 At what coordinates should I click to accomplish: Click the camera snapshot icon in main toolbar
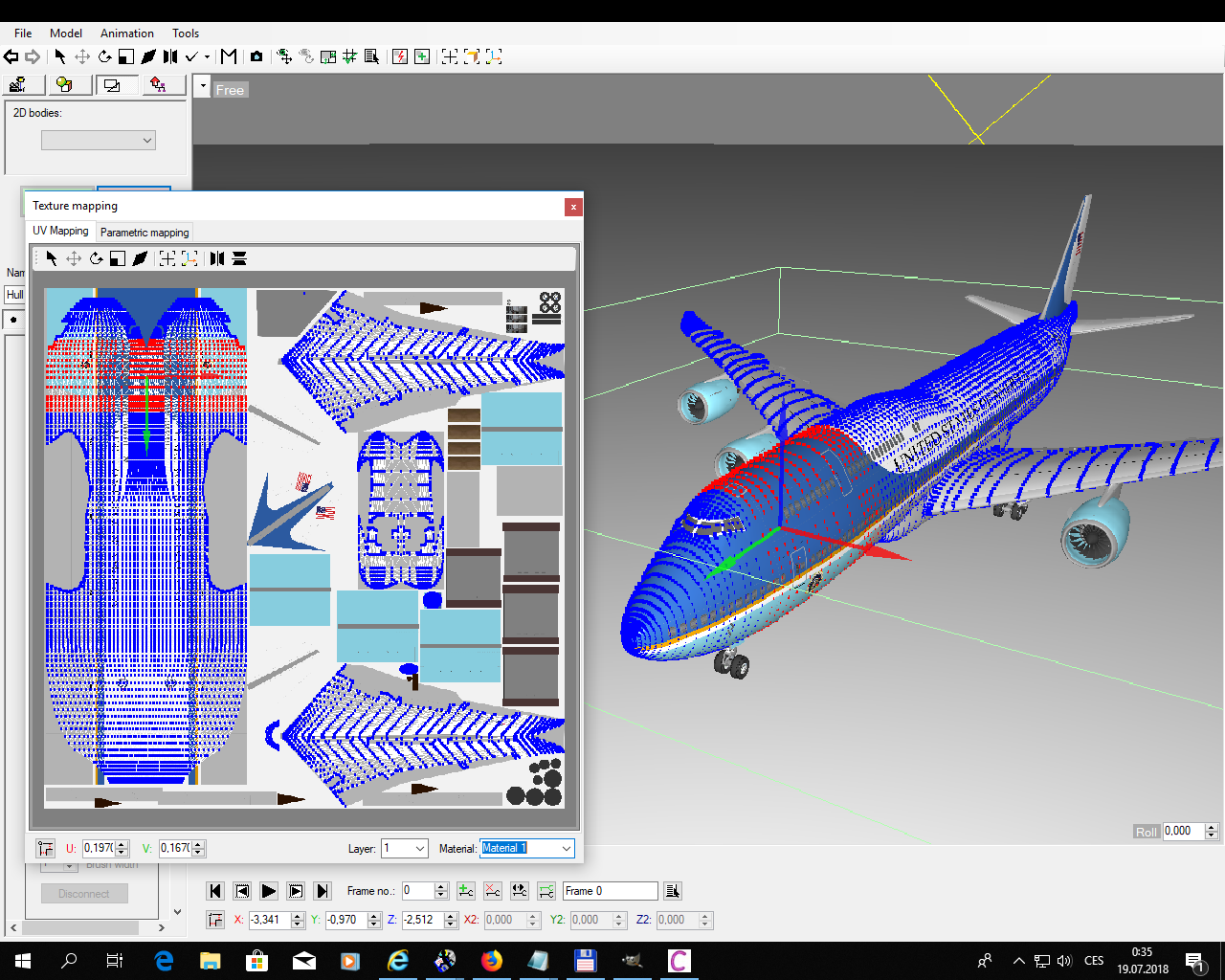tap(256, 57)
